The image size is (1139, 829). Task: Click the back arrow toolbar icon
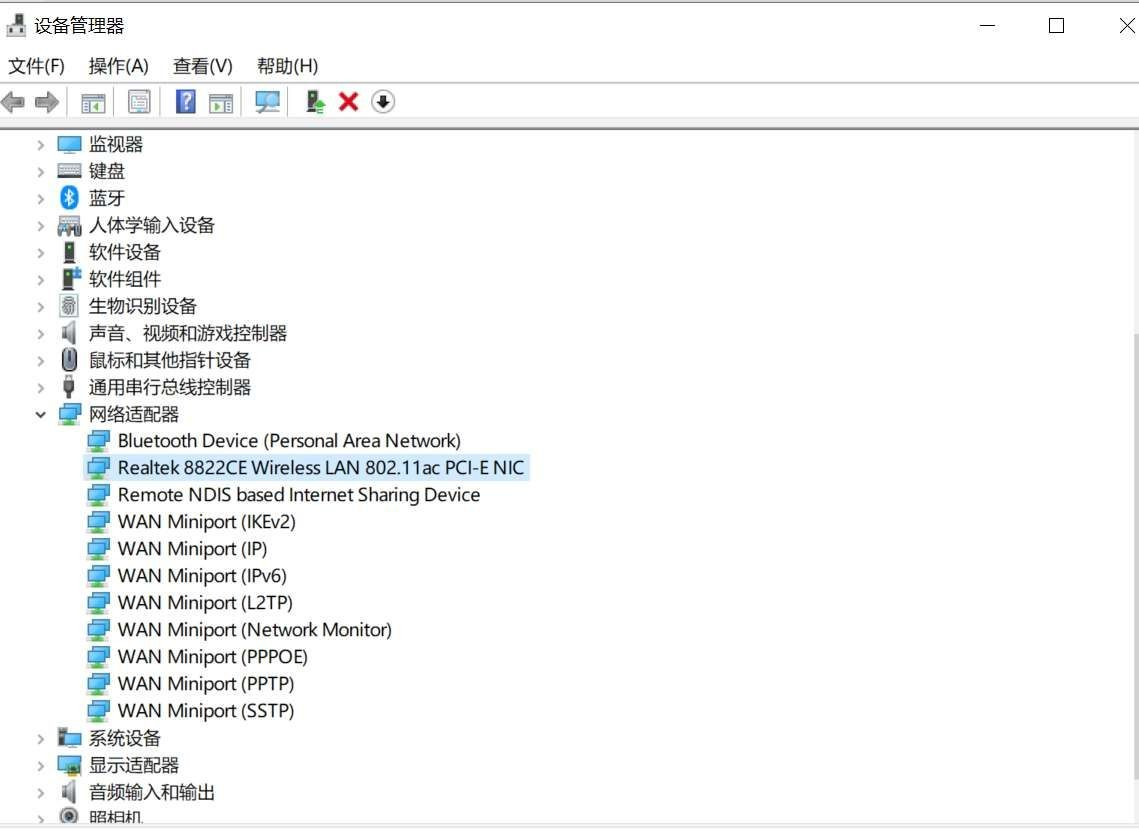(x=13, y=102)
